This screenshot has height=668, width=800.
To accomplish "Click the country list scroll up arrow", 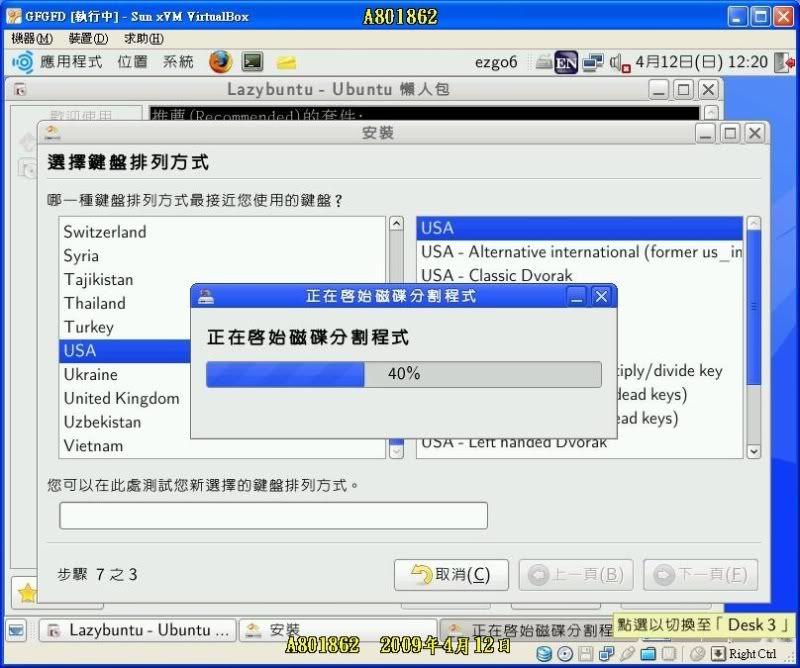I will point(396,224).
